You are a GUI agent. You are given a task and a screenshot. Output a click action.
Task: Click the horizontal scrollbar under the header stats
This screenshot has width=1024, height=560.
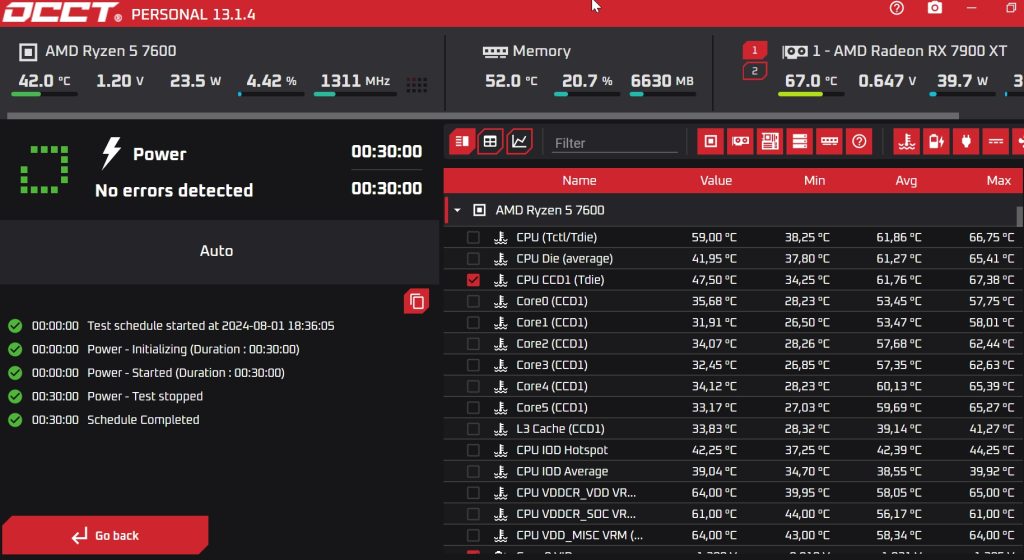tap(483, 116)
